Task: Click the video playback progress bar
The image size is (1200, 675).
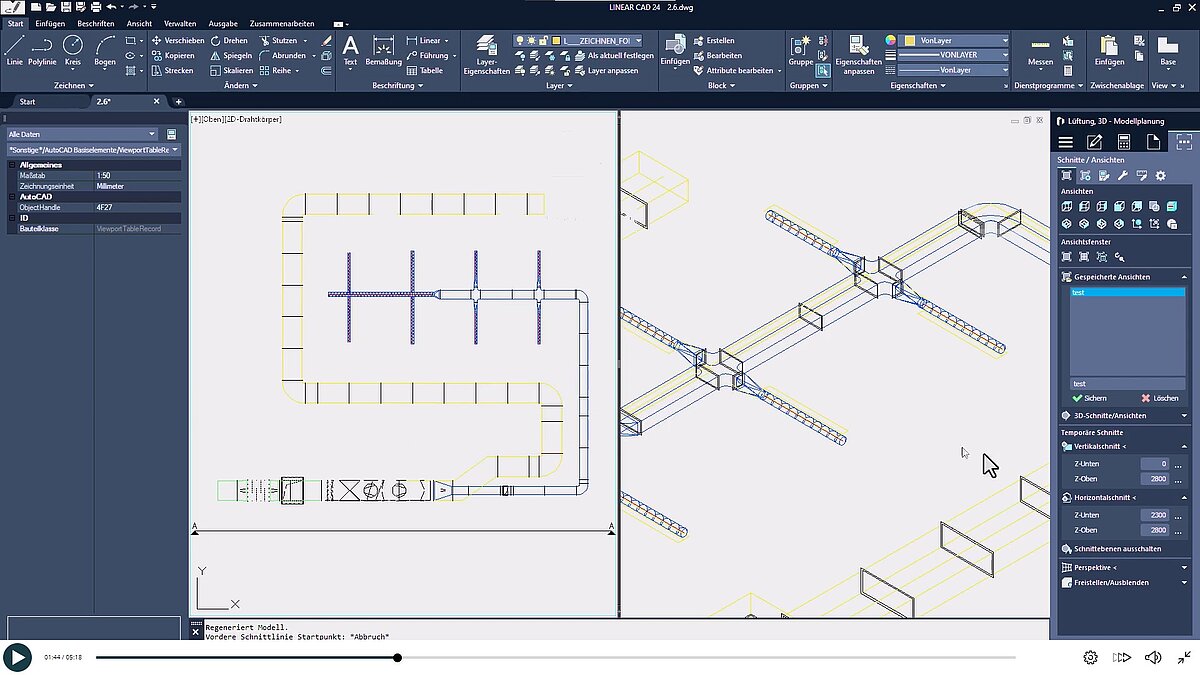Action: 500,657
